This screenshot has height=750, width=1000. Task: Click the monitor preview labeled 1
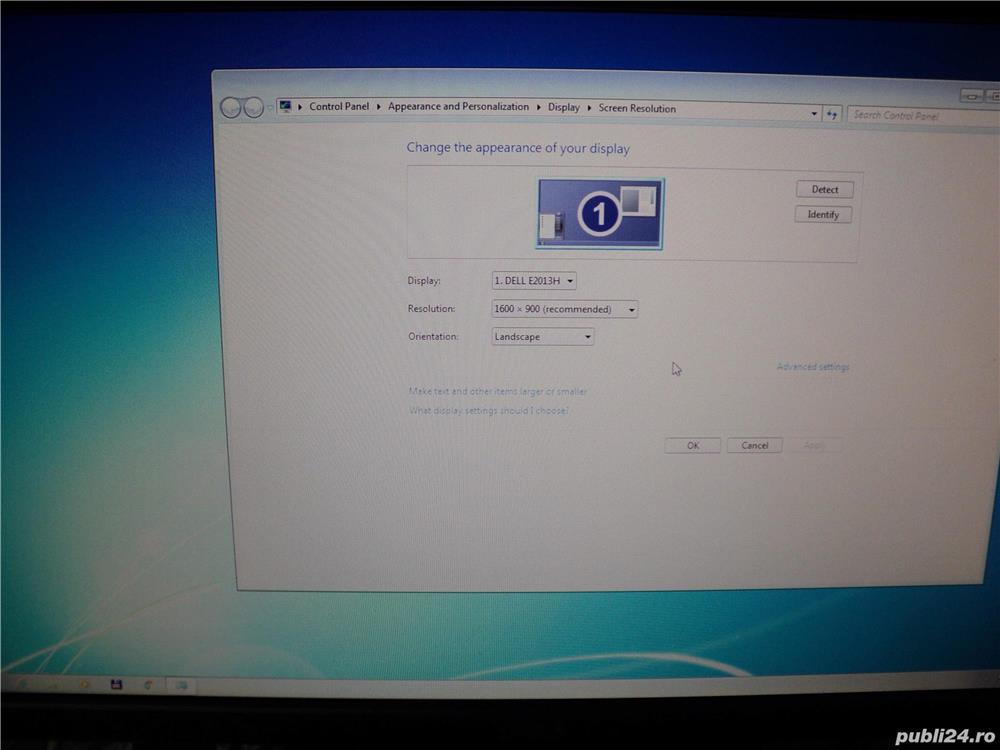(599, 211)
